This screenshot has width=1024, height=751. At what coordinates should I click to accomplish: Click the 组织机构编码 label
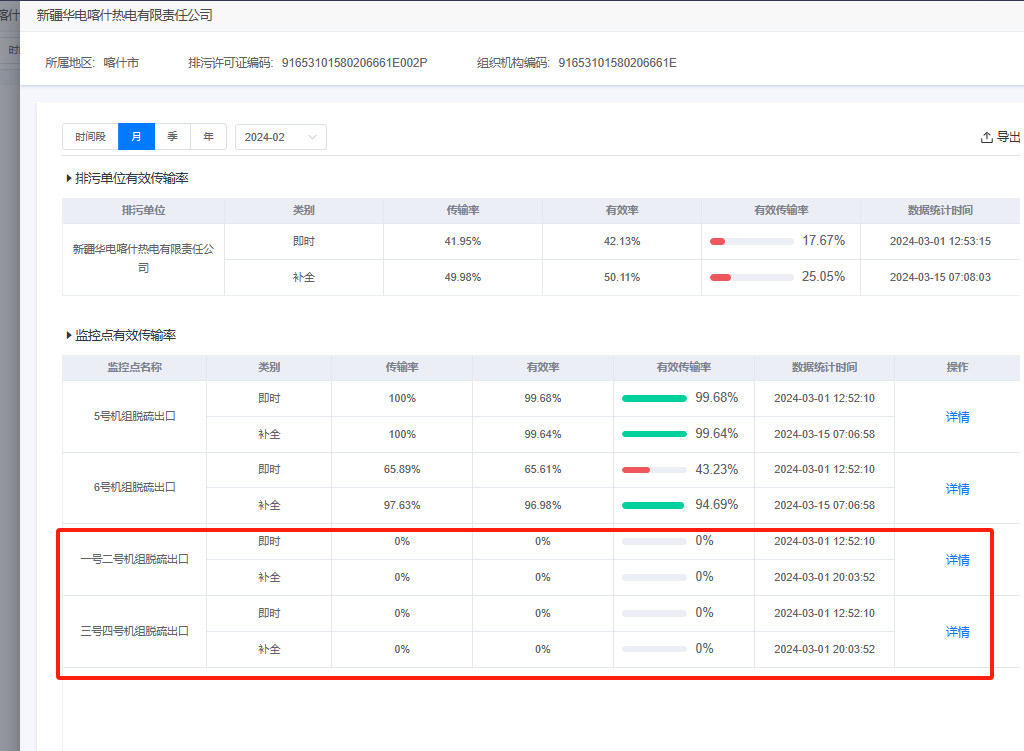(x=513, y=63)
